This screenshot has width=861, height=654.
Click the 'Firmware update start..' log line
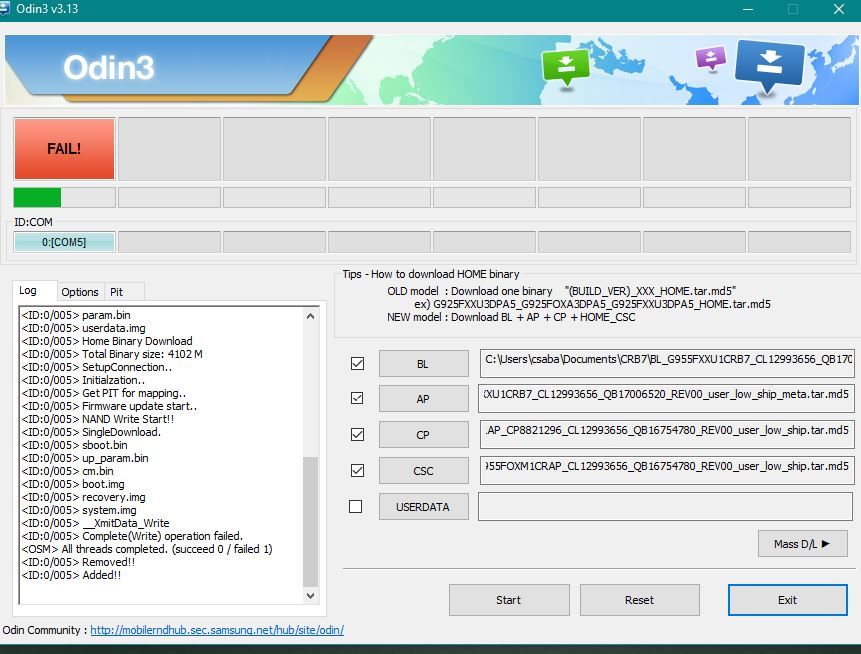tap(109, 406)
